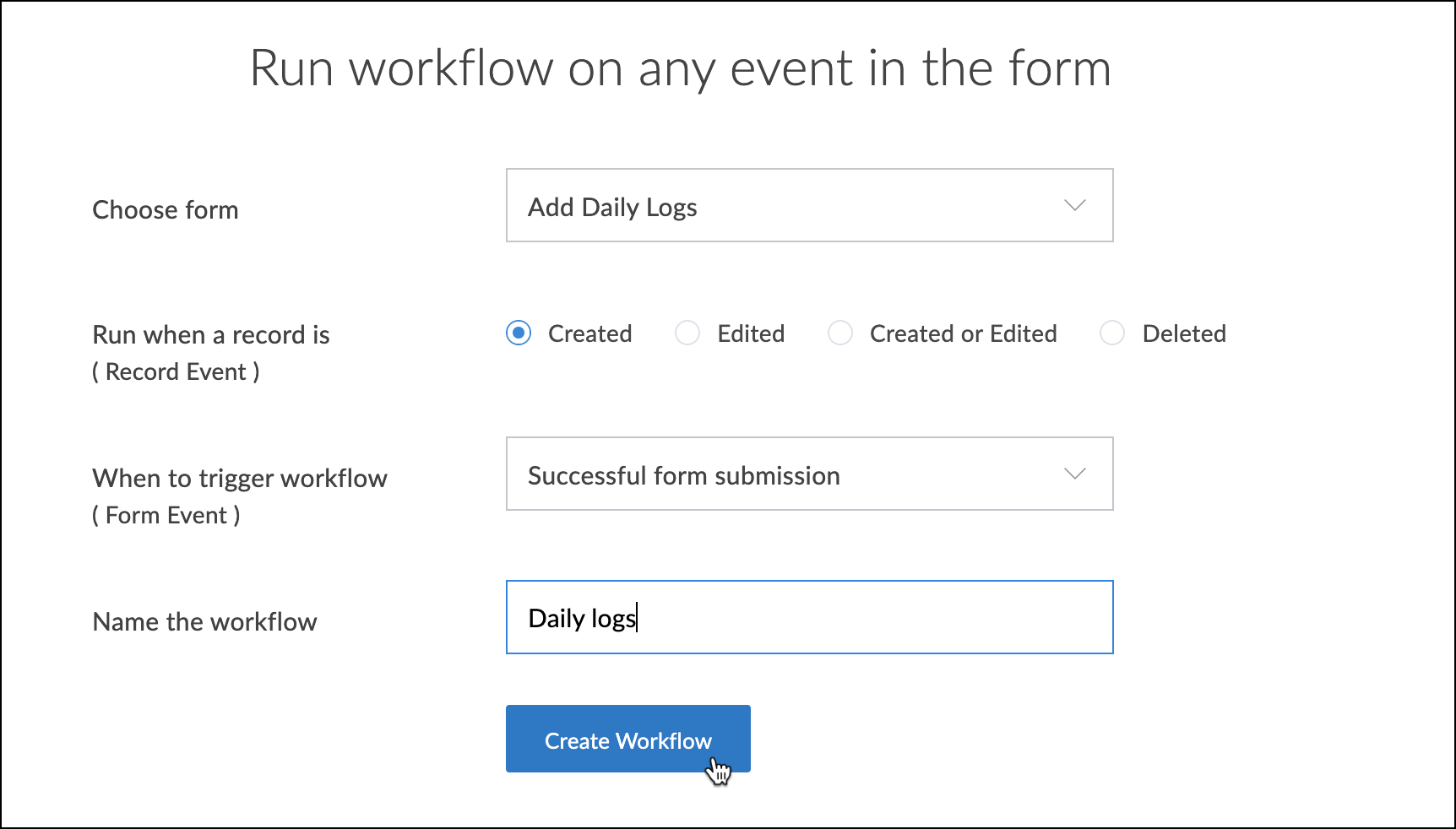Click the 'Name the workflow' field label
This screenshot has width=1456, height=829.
(x=204, y=622)
